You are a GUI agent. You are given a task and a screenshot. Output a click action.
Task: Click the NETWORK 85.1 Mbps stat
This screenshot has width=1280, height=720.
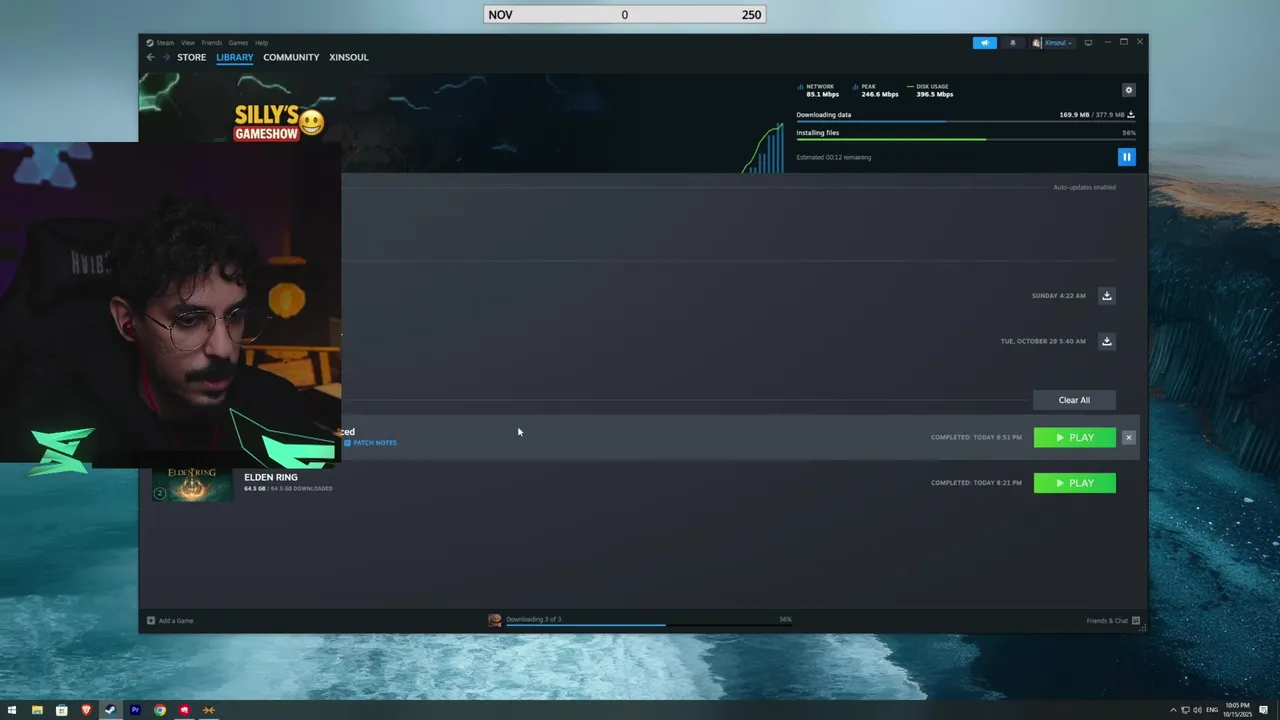820,91
